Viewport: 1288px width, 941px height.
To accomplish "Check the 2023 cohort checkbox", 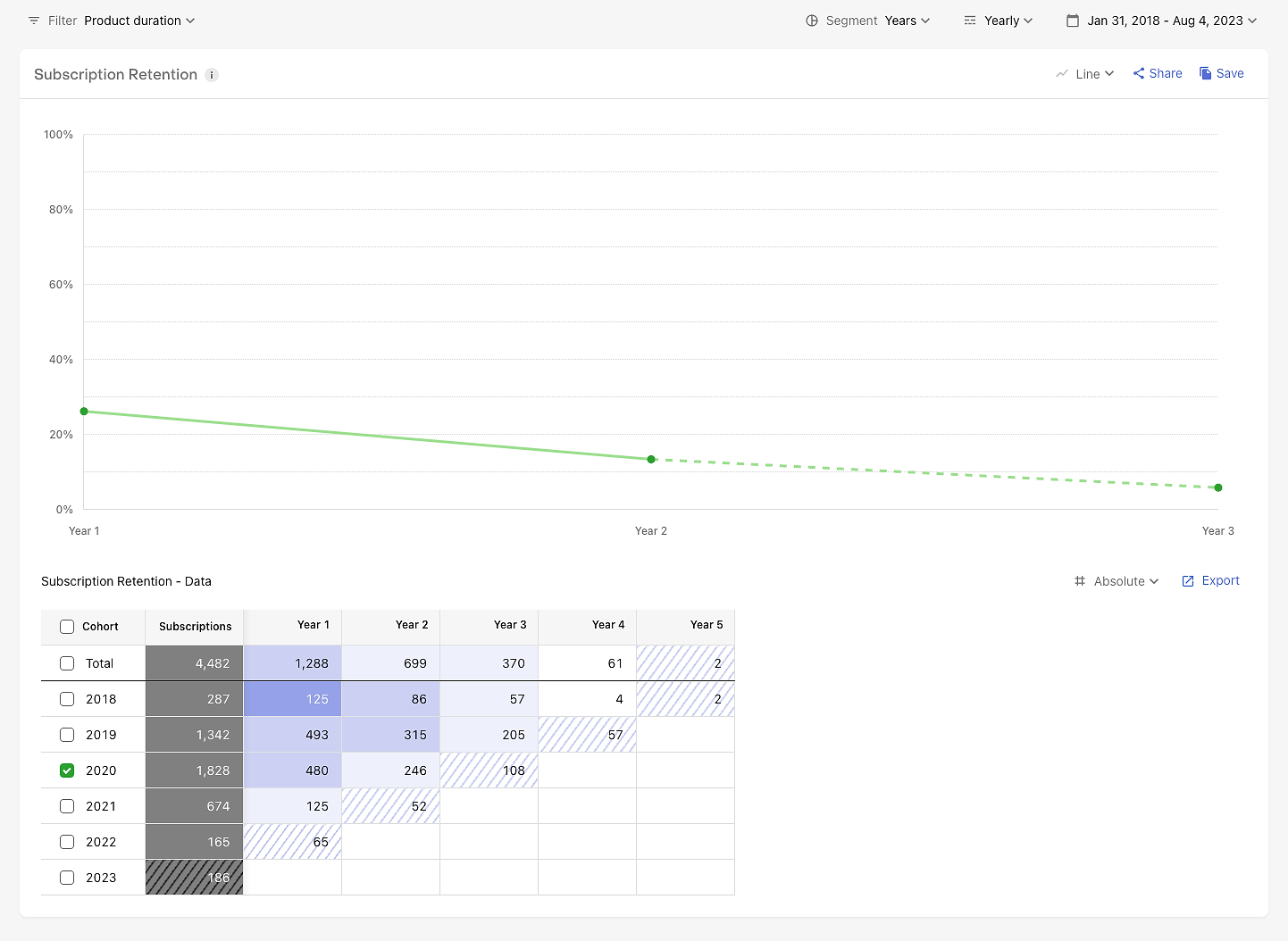I will click(67, 878).
